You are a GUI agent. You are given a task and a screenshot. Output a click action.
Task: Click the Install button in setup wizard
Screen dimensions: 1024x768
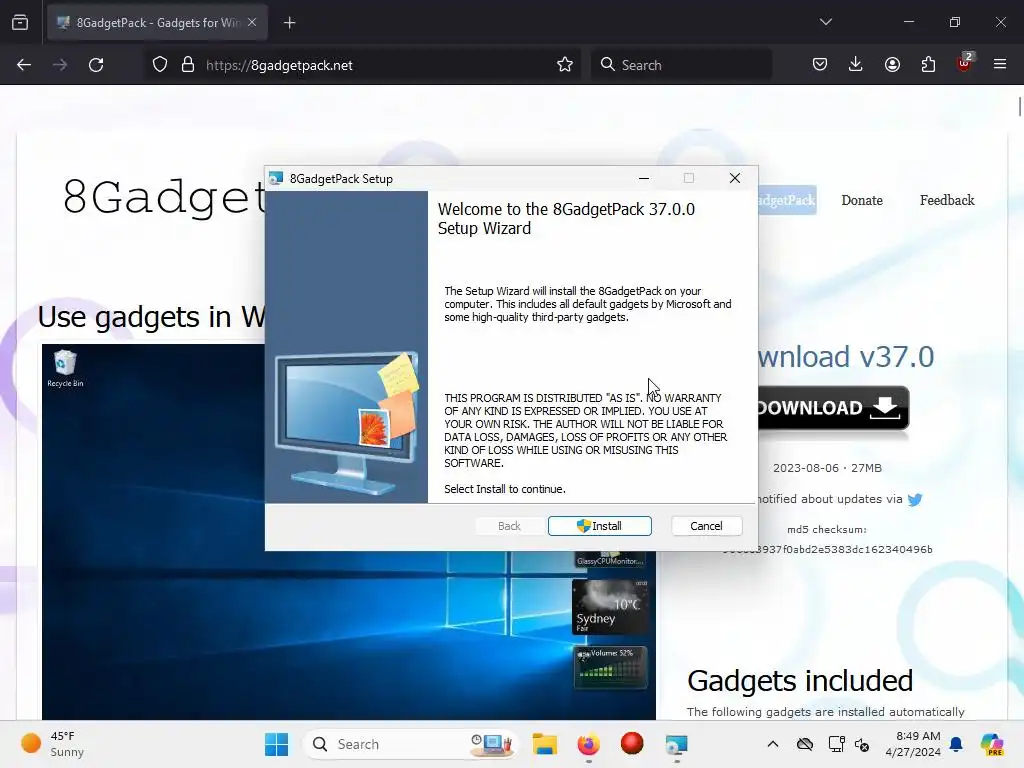pos(600,526)
